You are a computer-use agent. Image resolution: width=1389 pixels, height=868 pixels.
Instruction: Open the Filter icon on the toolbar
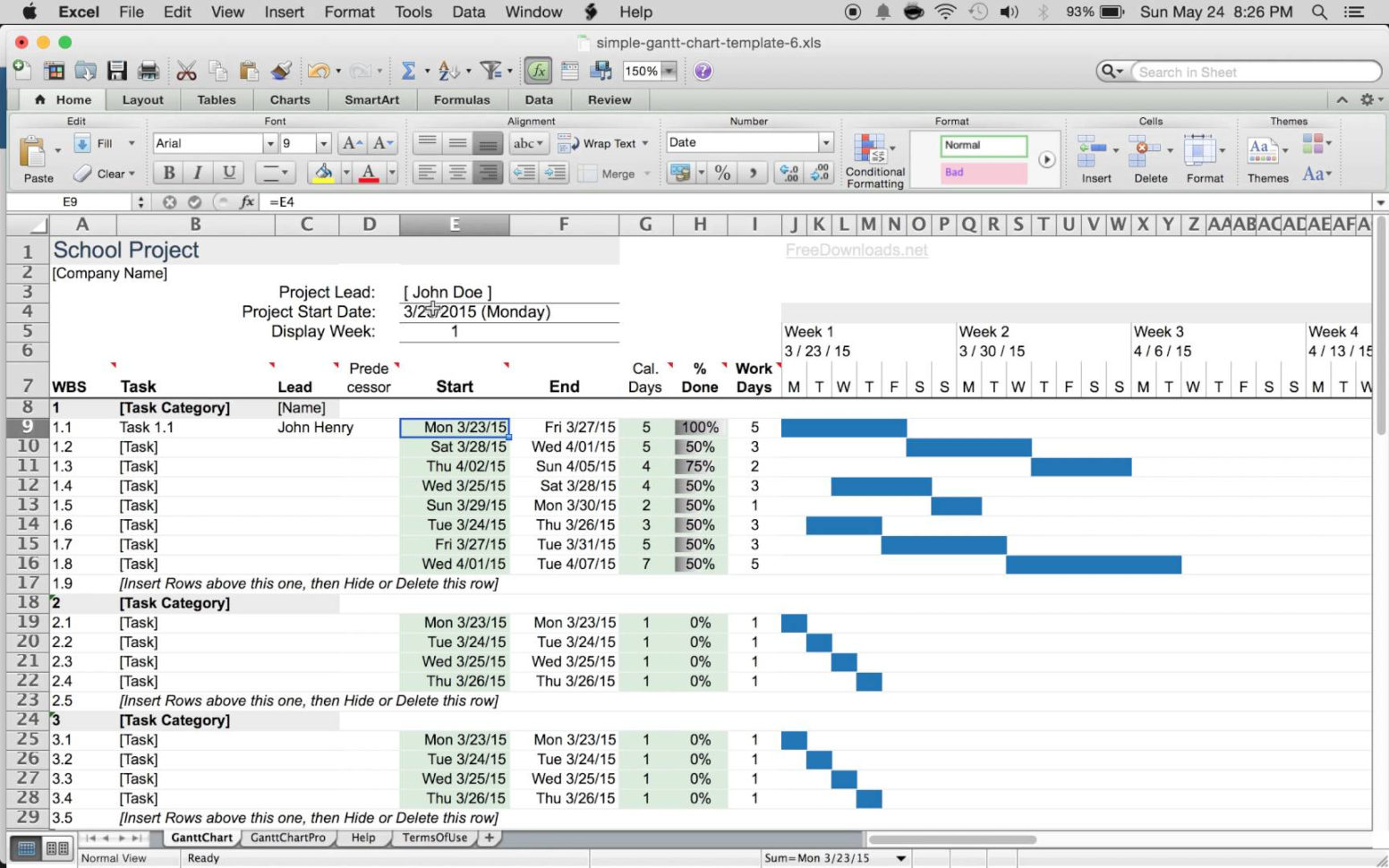coord(490,71)
